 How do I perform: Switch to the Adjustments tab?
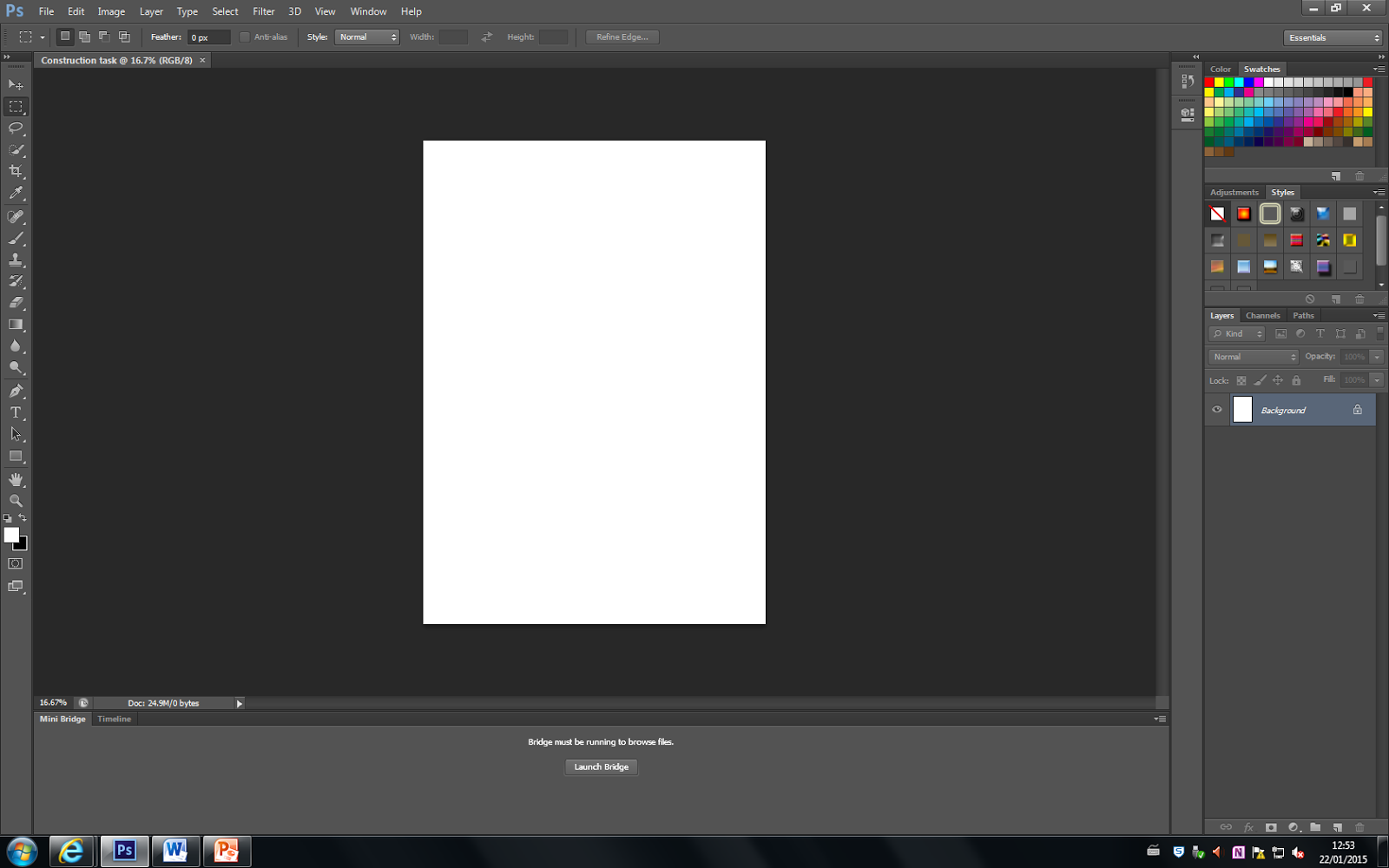click(1234, 192)
